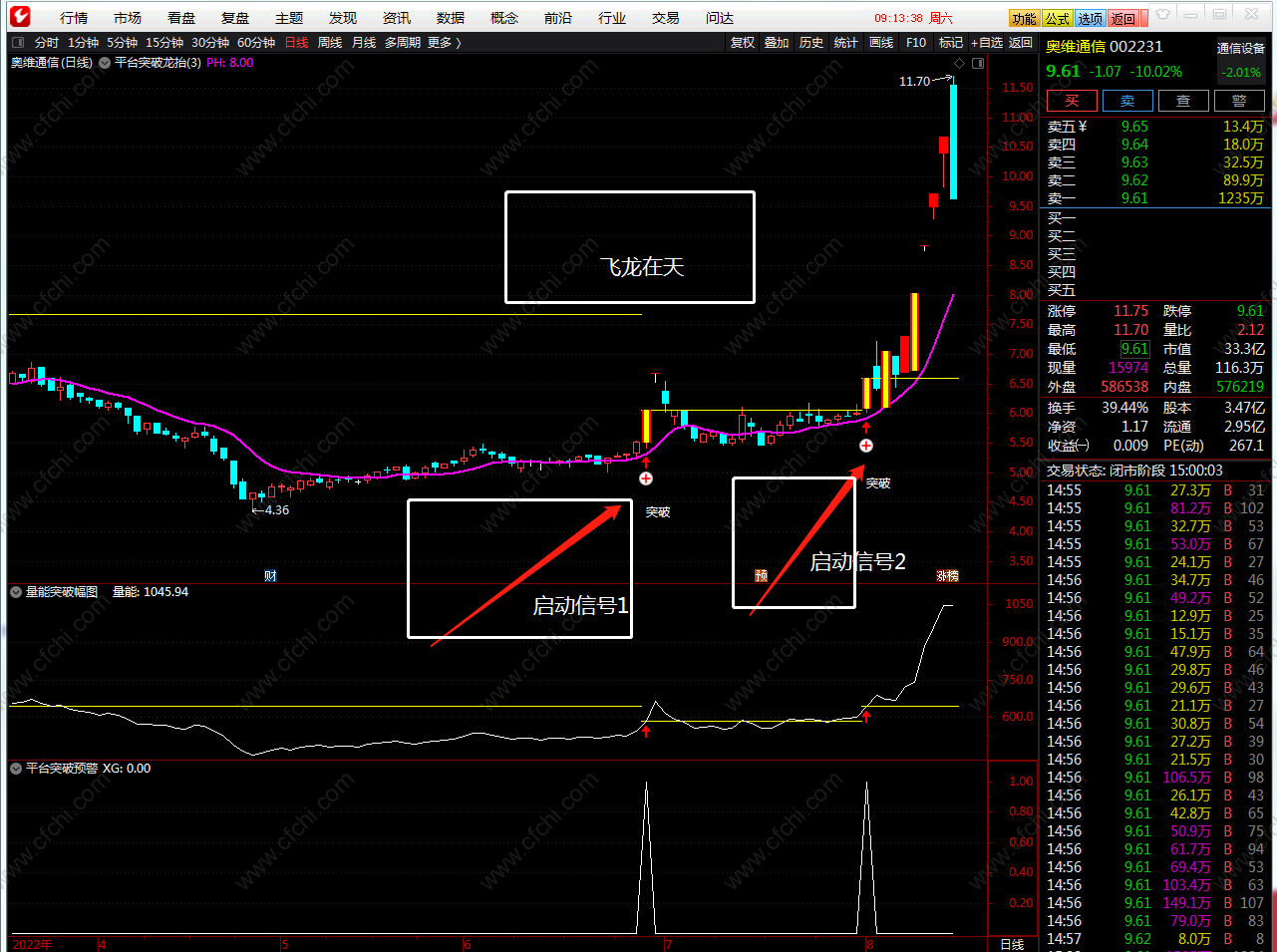Open the 市场 menu
The image size is (1277, 952).
click(128, 18)
